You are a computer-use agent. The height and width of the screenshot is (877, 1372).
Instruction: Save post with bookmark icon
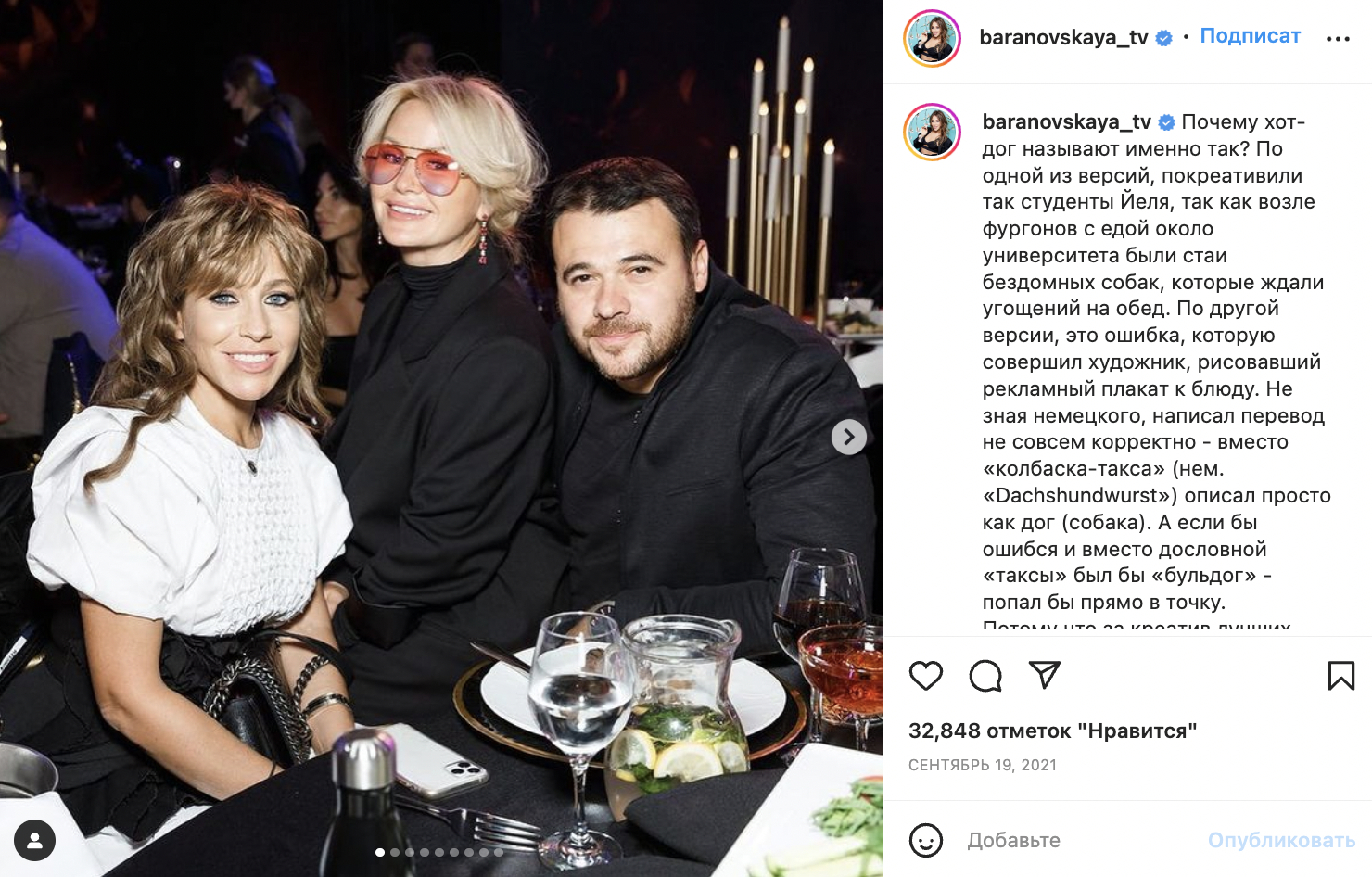pos(1340,676)
